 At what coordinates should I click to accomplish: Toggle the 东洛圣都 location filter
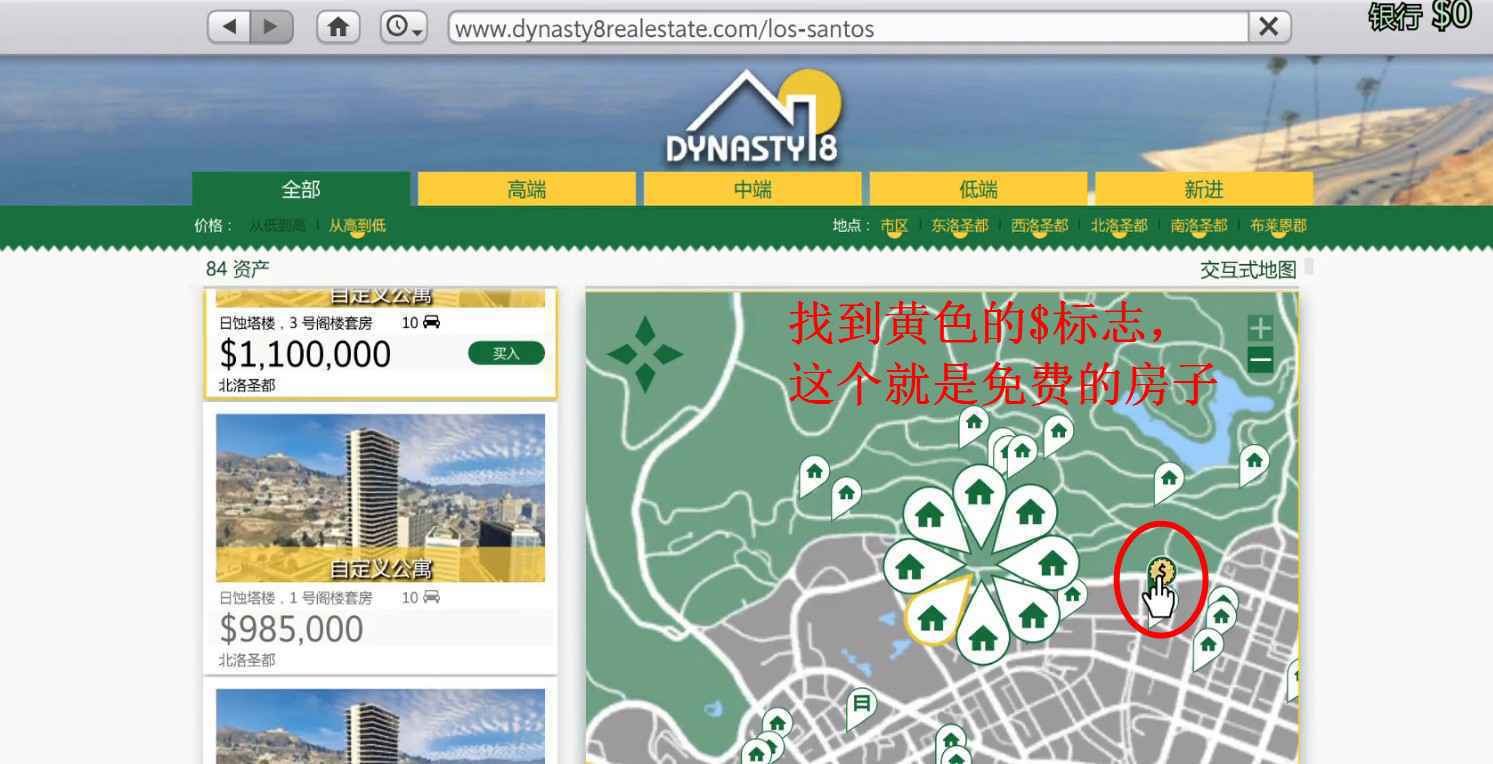(x=960, y=226)
